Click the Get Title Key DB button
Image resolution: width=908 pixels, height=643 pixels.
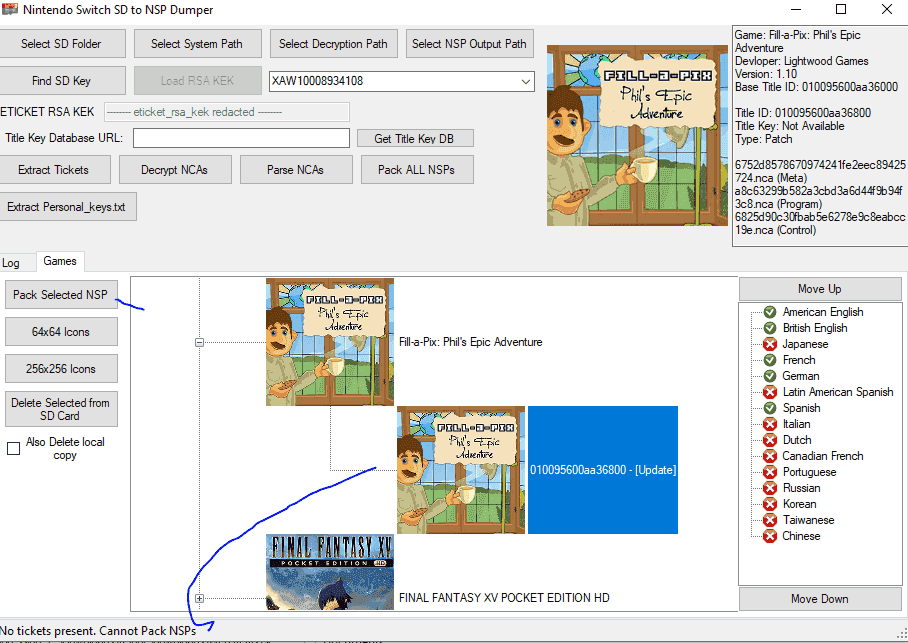click(415, 138)
